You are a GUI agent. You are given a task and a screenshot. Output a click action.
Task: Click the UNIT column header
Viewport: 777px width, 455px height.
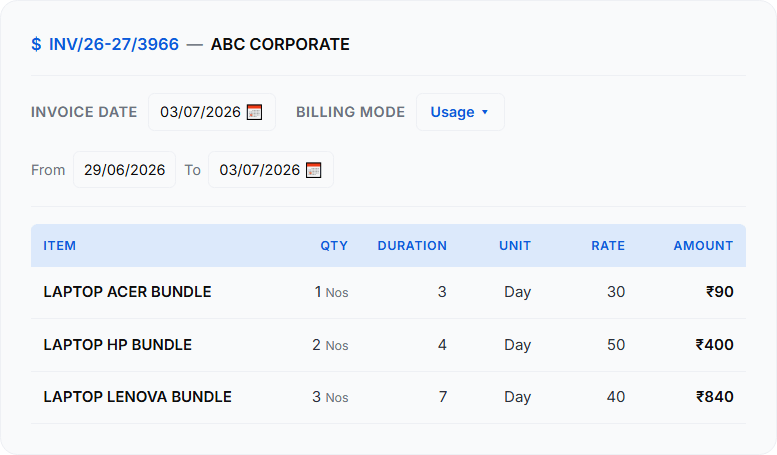tap(515, 246)
